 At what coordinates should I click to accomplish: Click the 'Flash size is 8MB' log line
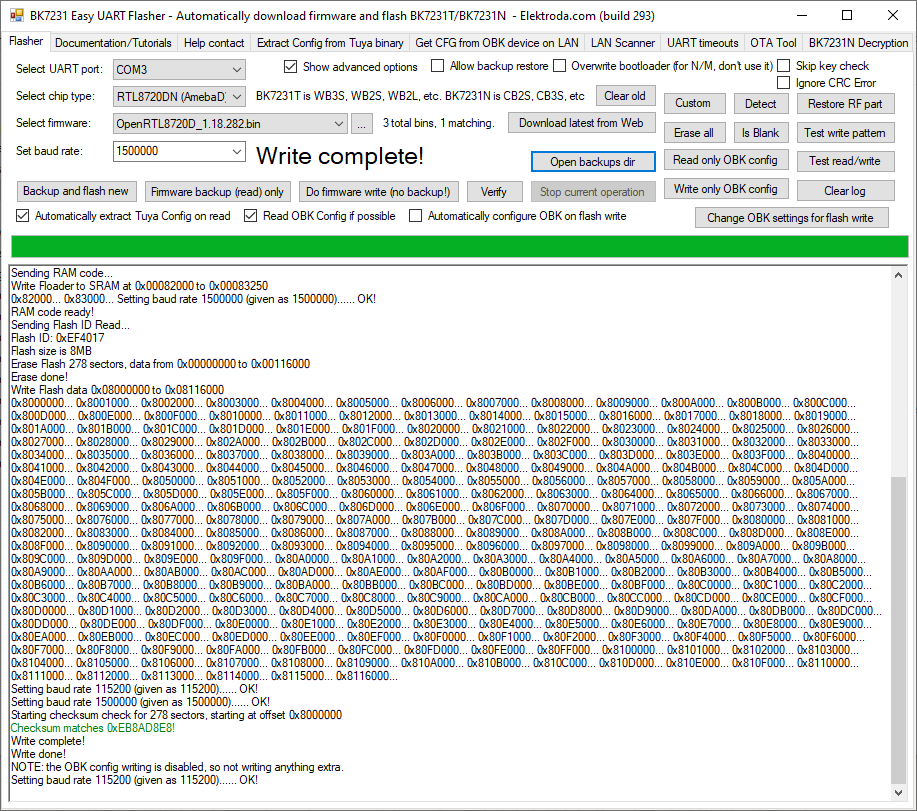[x=51, y=351]
